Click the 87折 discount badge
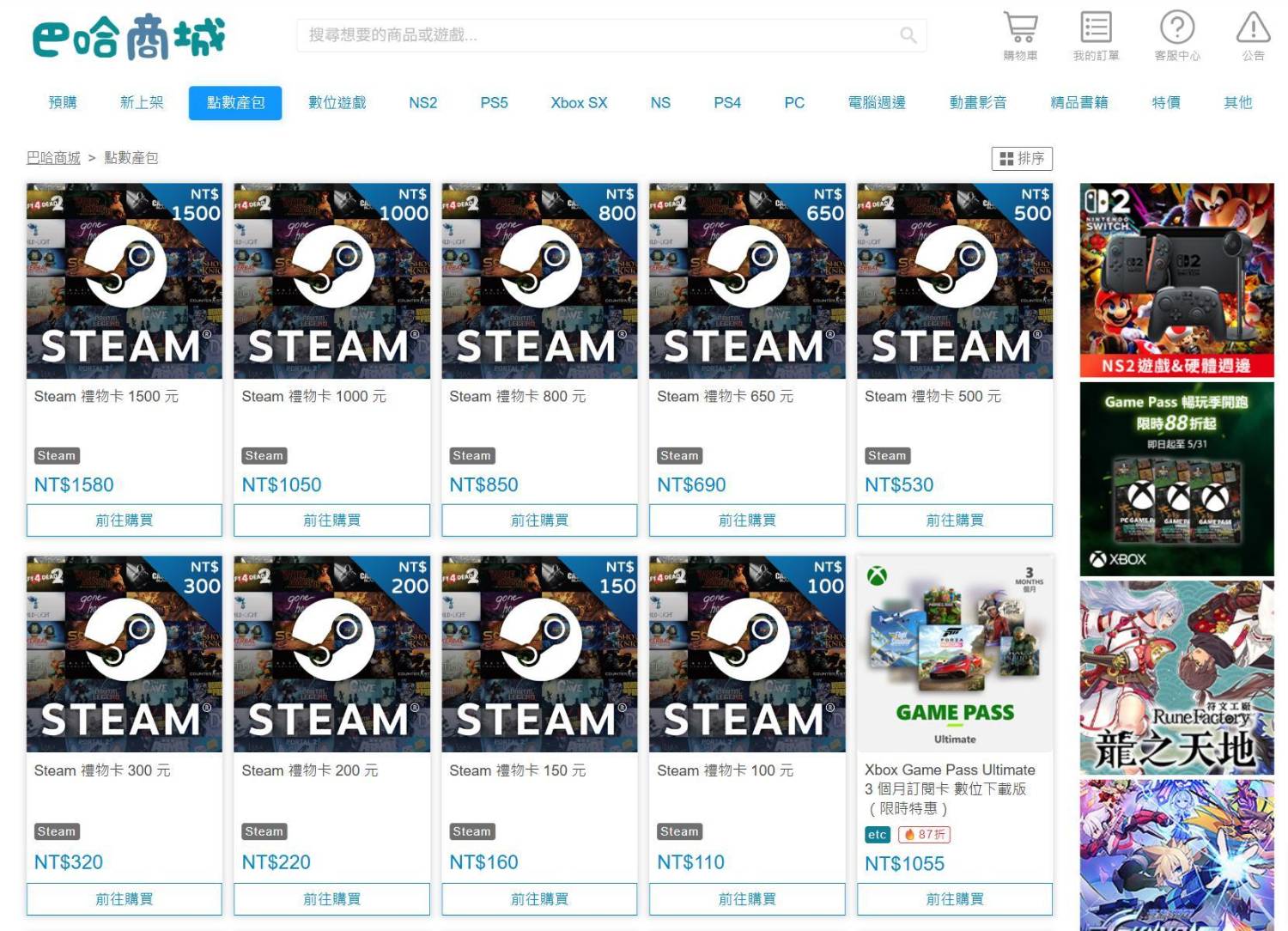The width and height of the screenshot is (1288, 931). pos(924,835)
